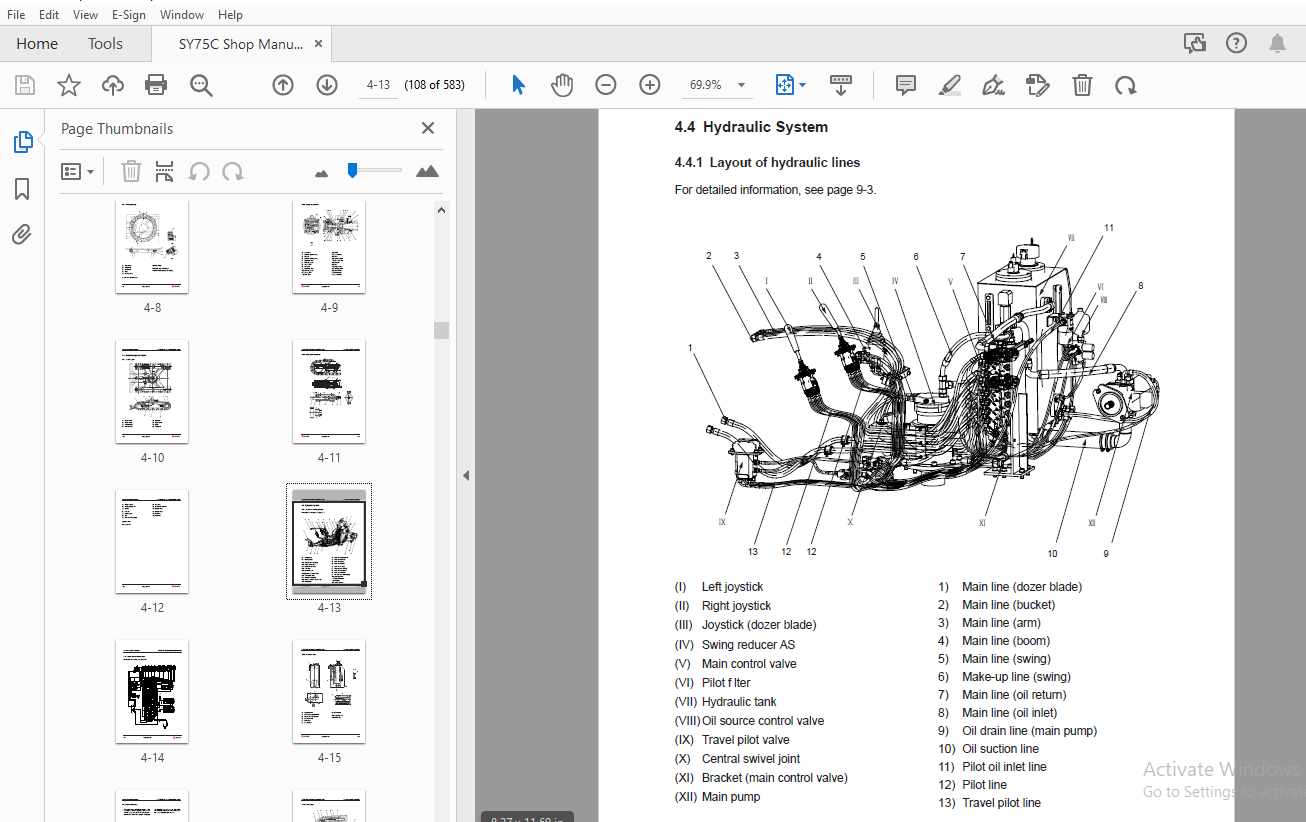Switch to the Home tab

[37, 44]
